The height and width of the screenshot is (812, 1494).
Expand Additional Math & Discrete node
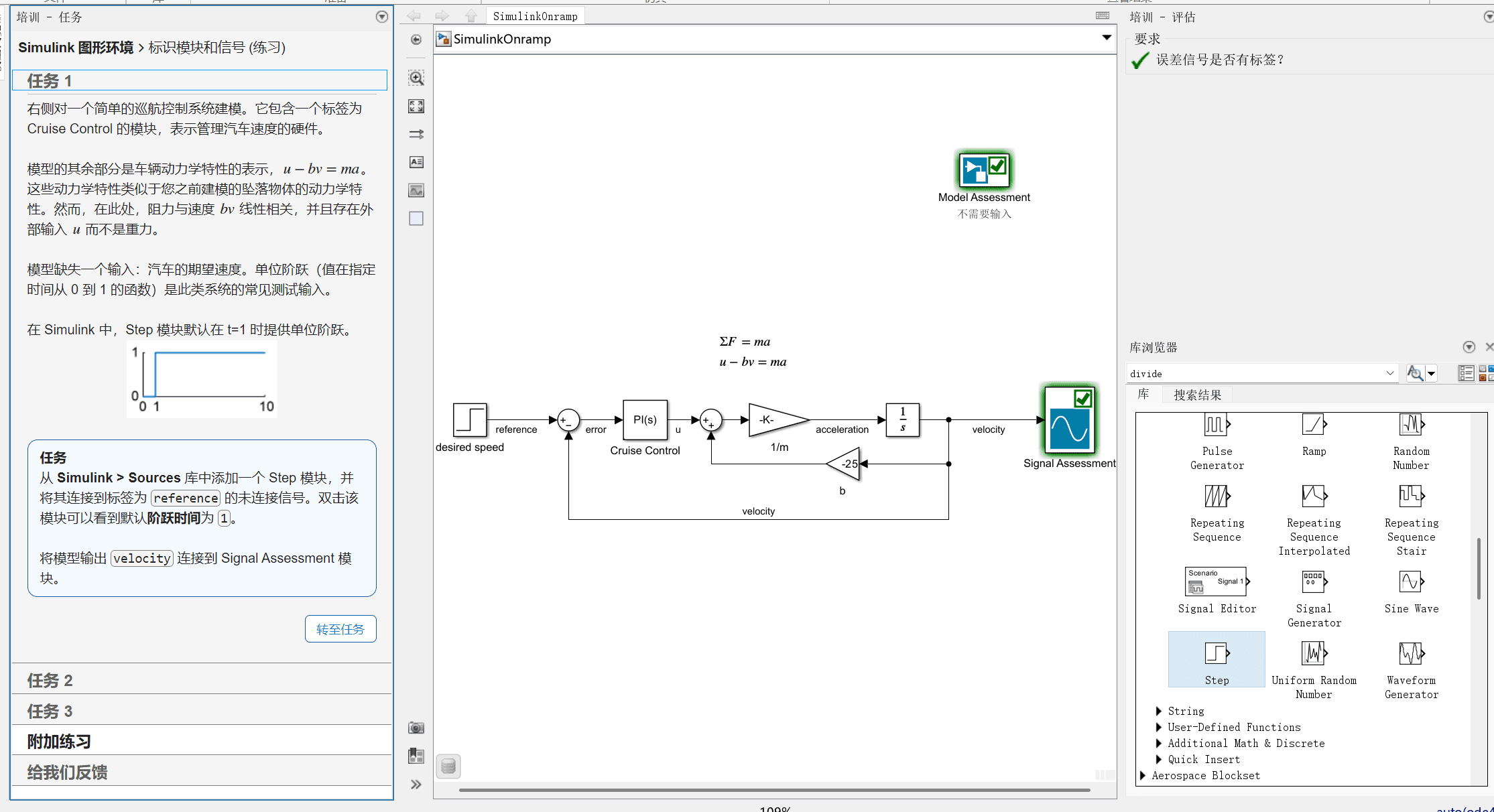click(1159, 743)
